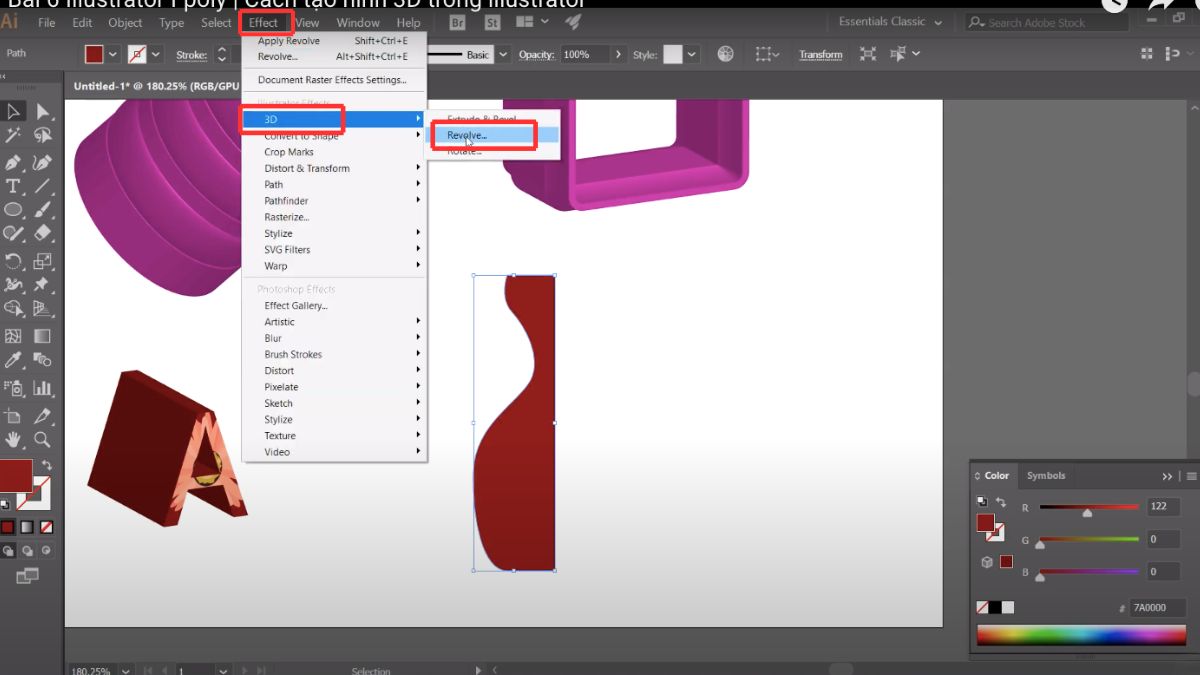Choose the Paintbrush tool
Viewport: 1200px width, 675px height.
pos(42,210)
